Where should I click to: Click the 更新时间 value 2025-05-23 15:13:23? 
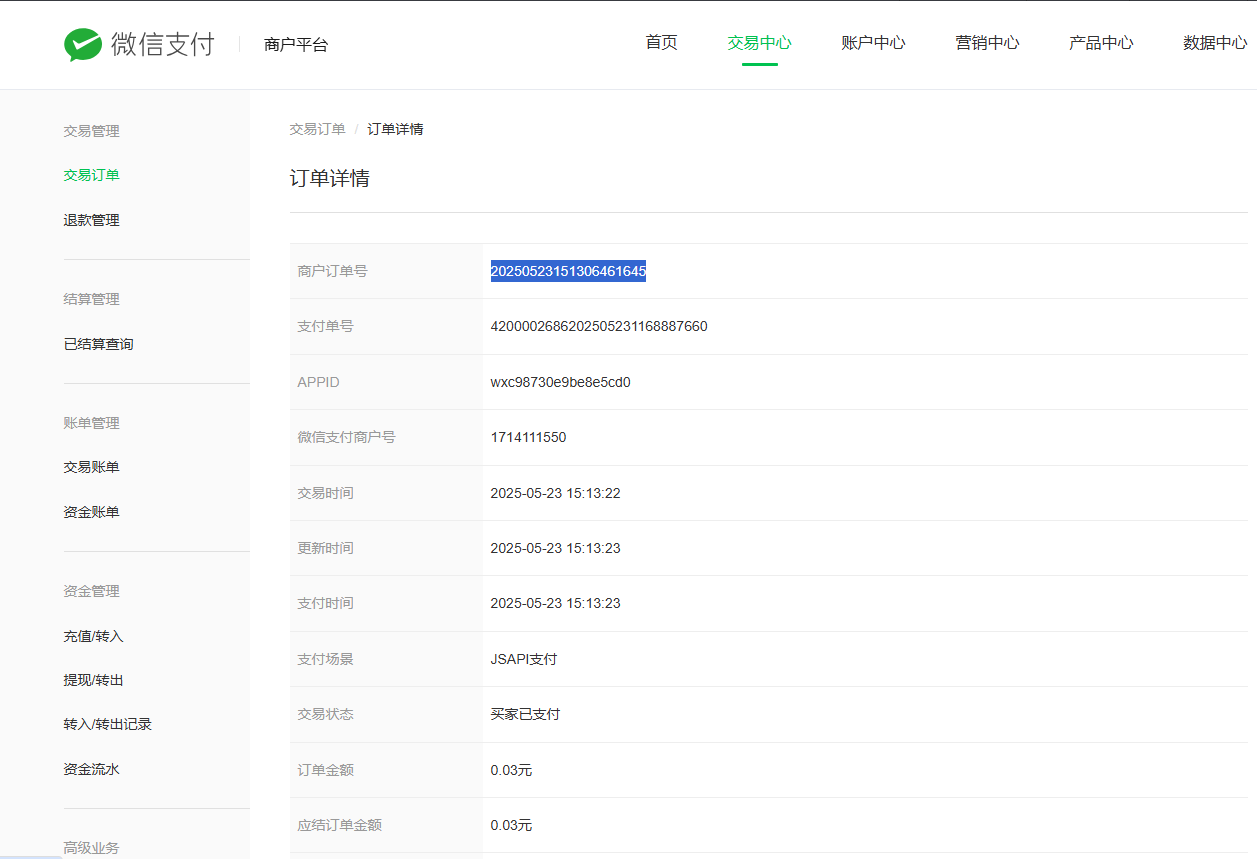(556, 548)
